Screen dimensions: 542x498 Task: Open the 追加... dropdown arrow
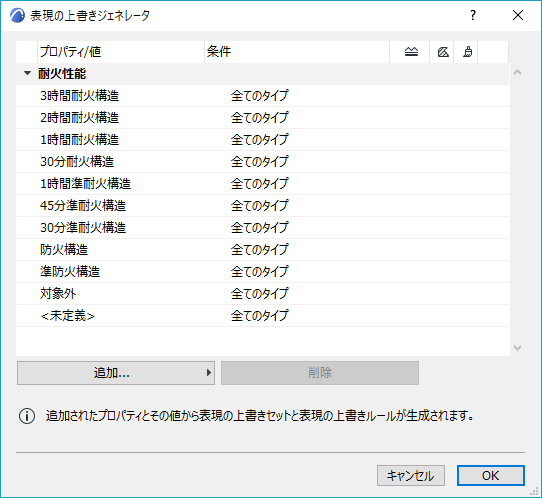208,373
